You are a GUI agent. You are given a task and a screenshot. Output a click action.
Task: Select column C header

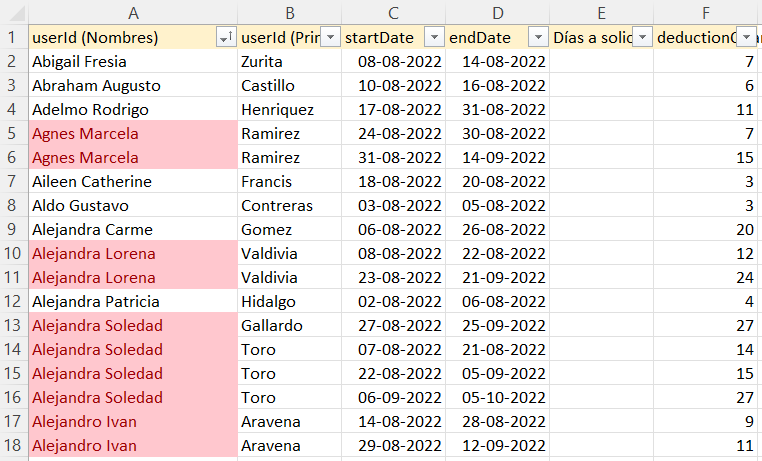(393, 13)
